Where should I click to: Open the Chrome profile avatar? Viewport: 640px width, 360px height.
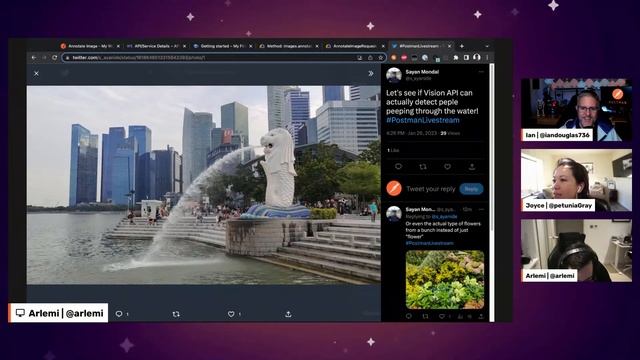pos(476,58)
